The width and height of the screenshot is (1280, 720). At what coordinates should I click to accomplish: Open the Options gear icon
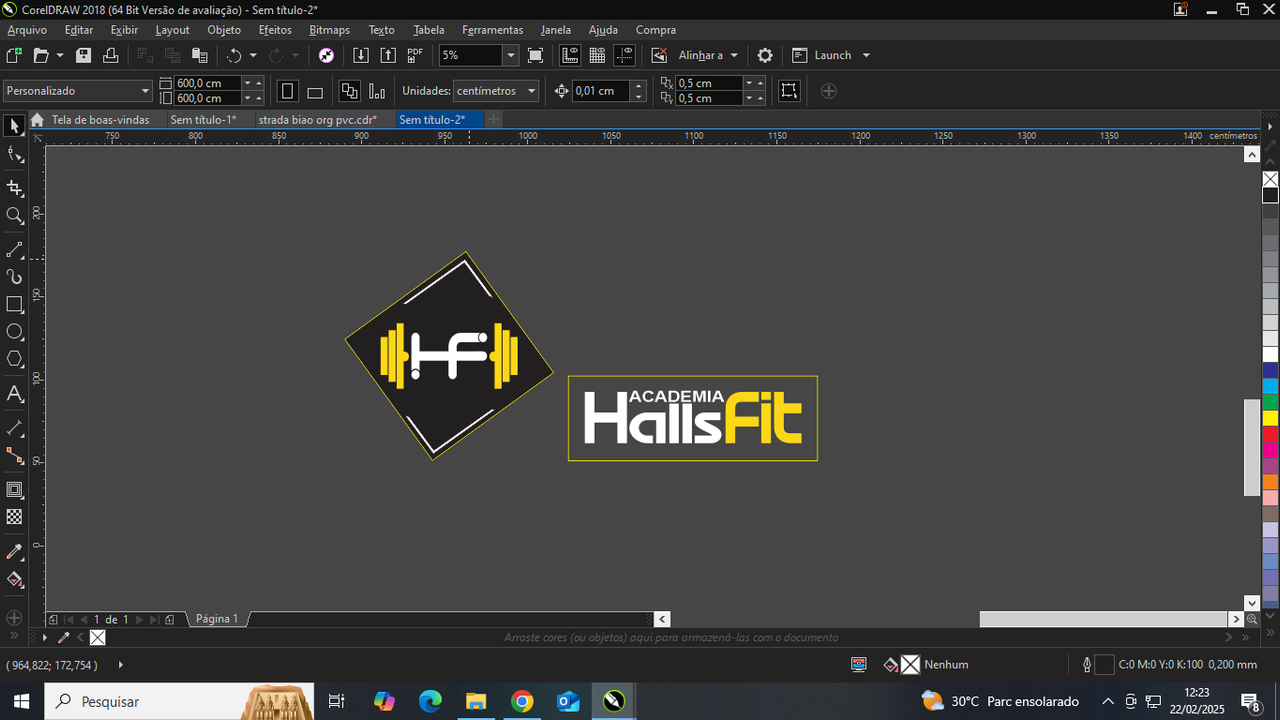[x=765, y=55]
